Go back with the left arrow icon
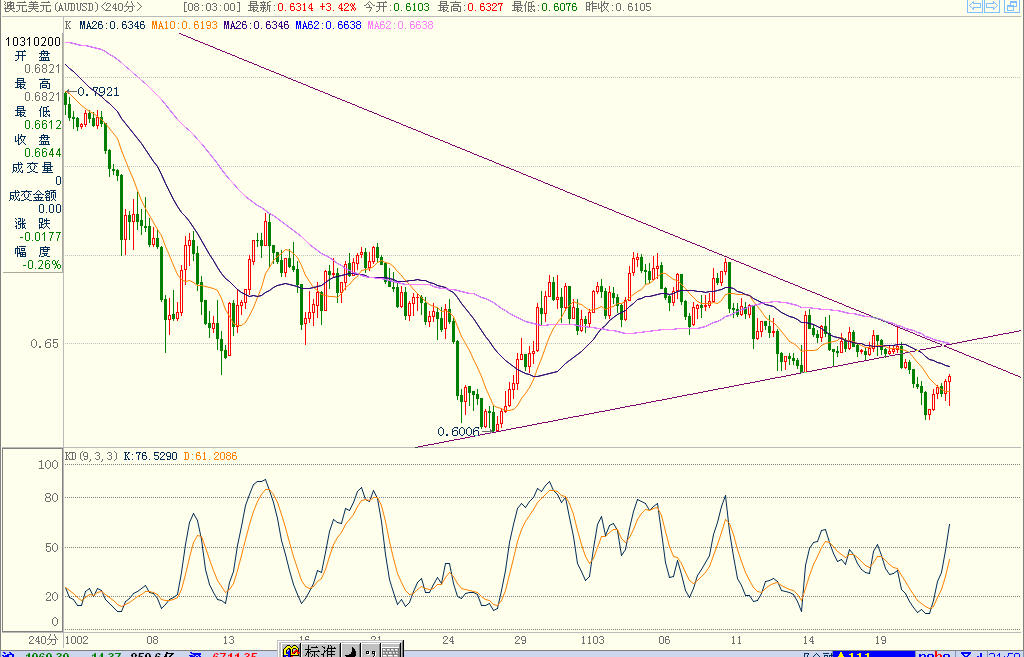This screenshot has width=1024, height=657. (x=974, y=7)
